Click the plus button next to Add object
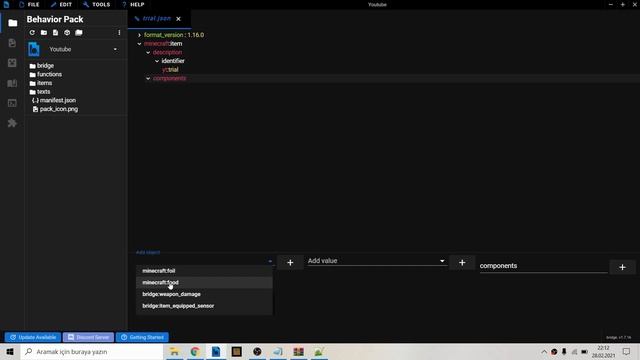Image resolution: width=640 pixels, height=360 pixels. tap(290, 263)
